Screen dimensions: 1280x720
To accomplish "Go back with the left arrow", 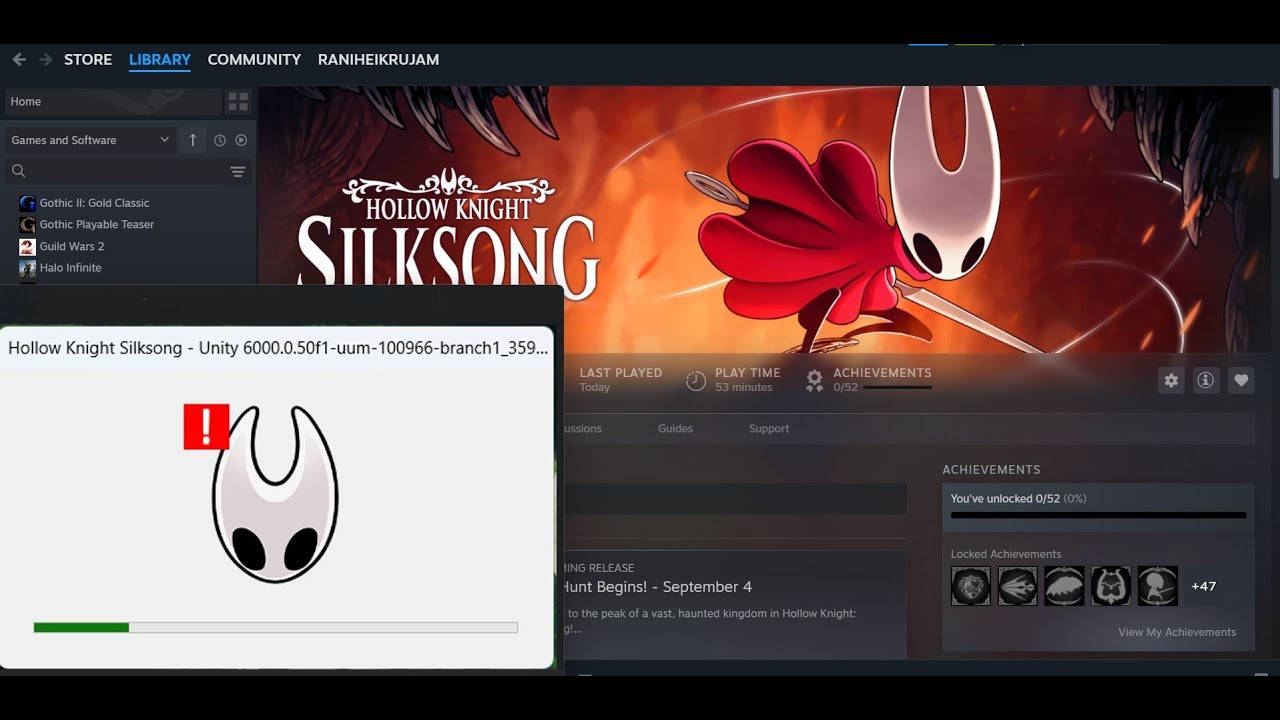I will pos(19,60).
